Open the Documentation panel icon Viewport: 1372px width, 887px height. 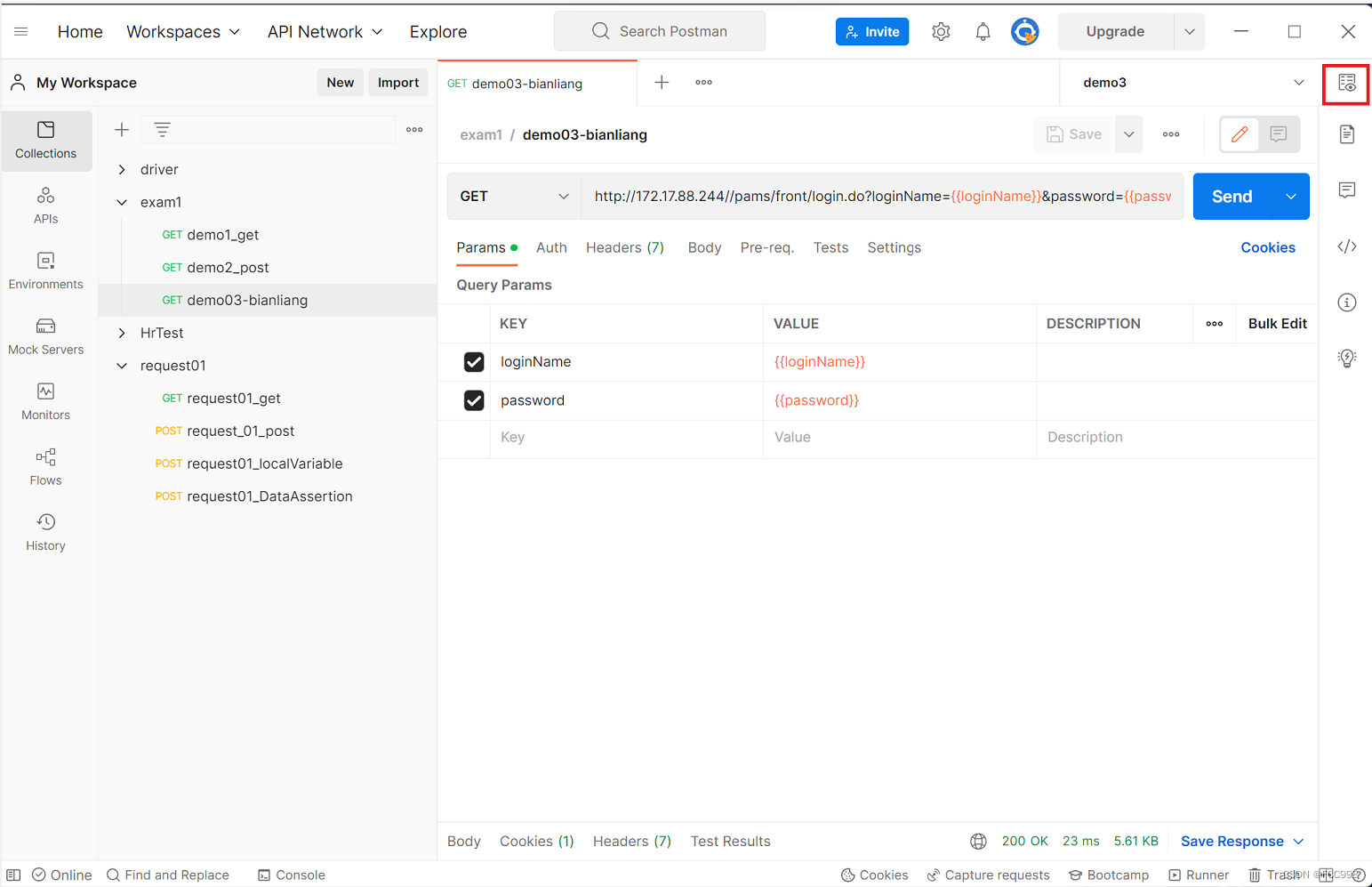(1347, 134)
